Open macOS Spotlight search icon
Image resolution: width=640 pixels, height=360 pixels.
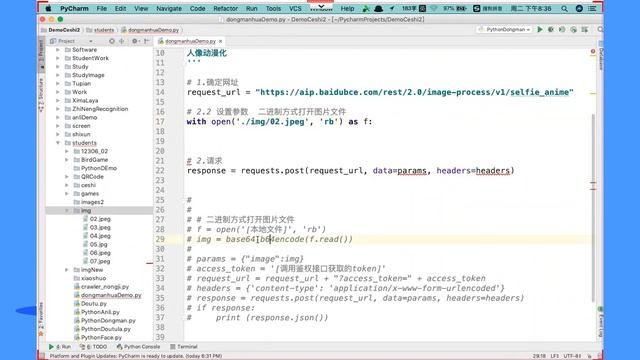(564, 8)
